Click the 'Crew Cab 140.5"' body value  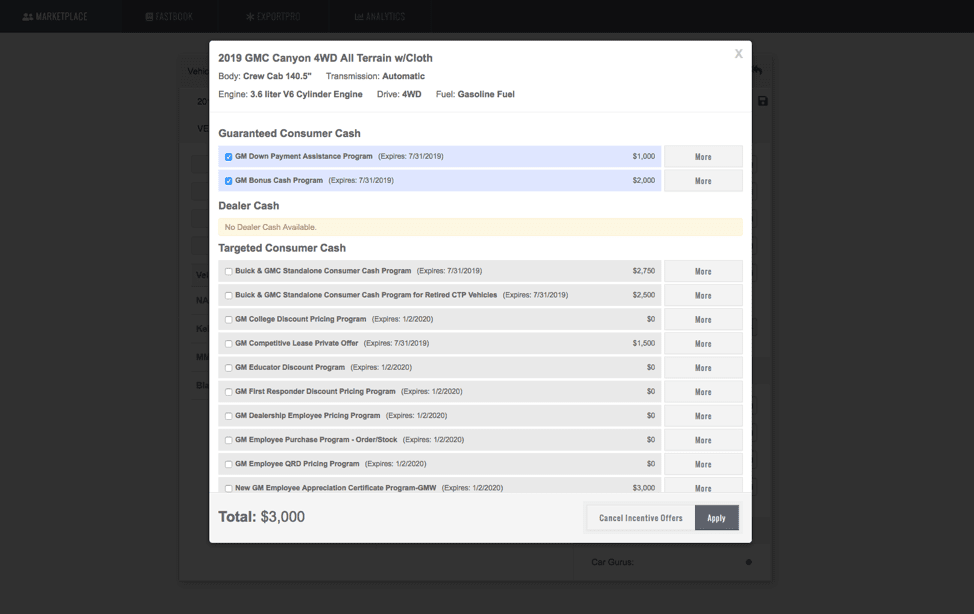click(x=277, y=76)
